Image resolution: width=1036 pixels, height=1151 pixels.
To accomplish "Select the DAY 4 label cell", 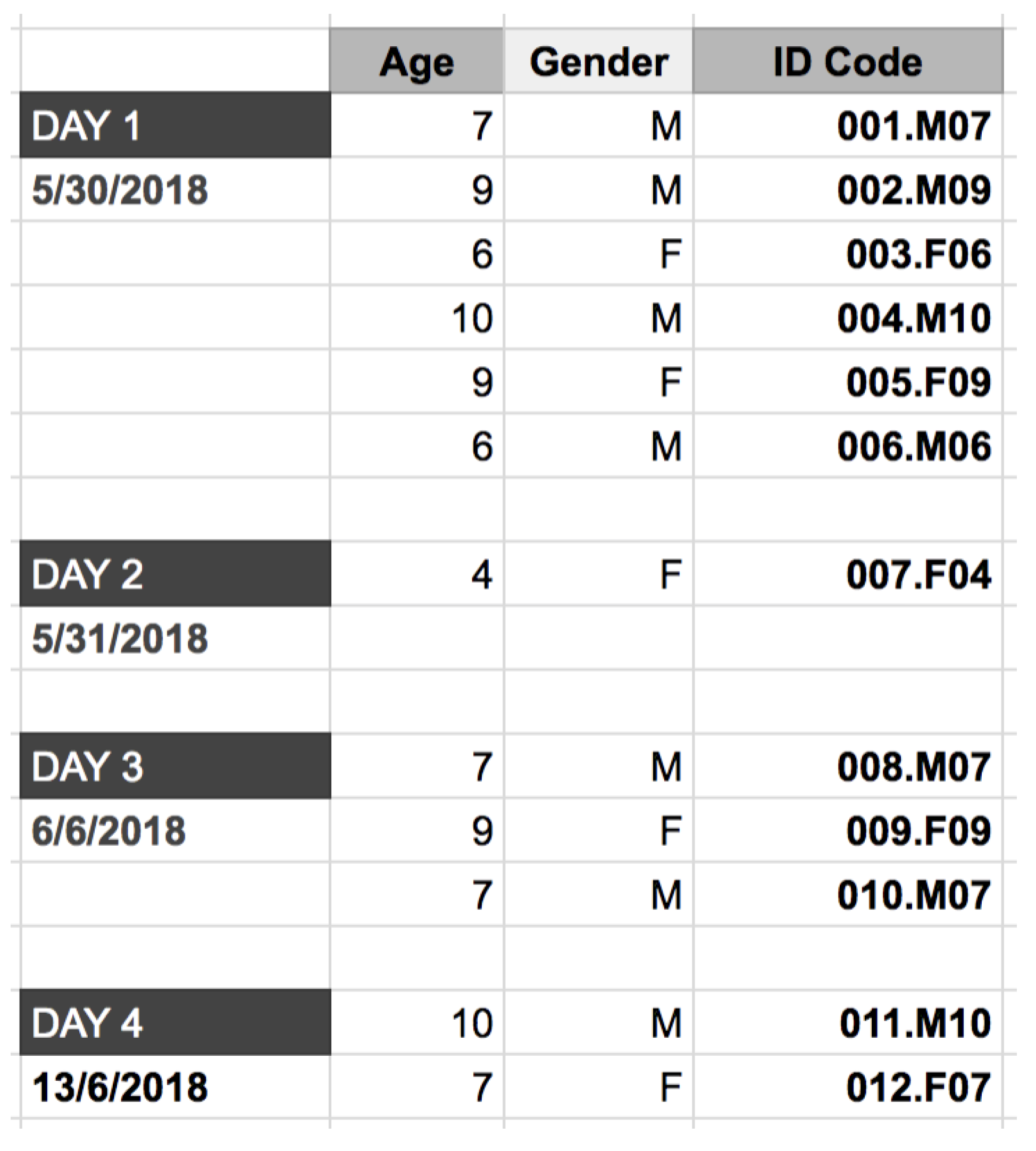I will tap(175, 1023).
